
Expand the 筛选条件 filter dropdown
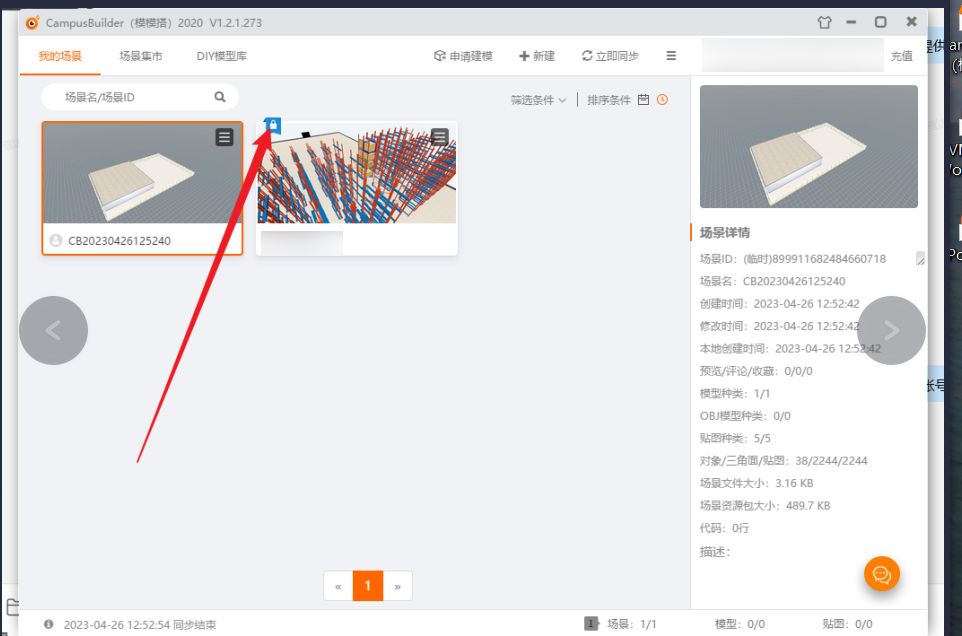click(538, 100)
